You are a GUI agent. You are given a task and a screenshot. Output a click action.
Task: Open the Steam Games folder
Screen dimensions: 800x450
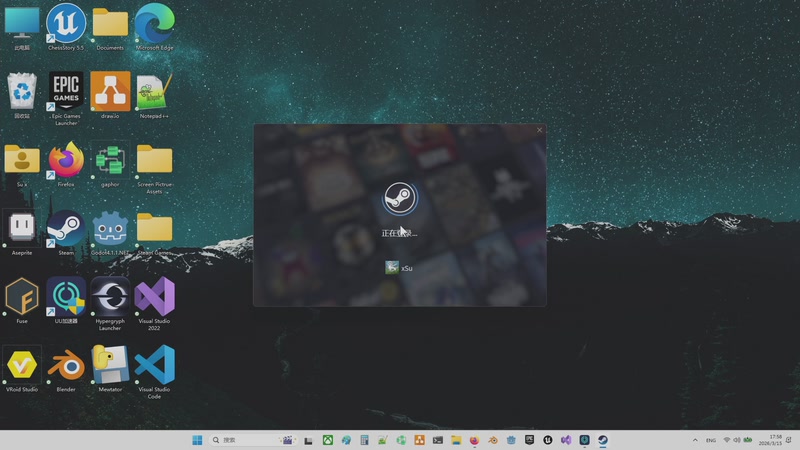pos(155,232)
